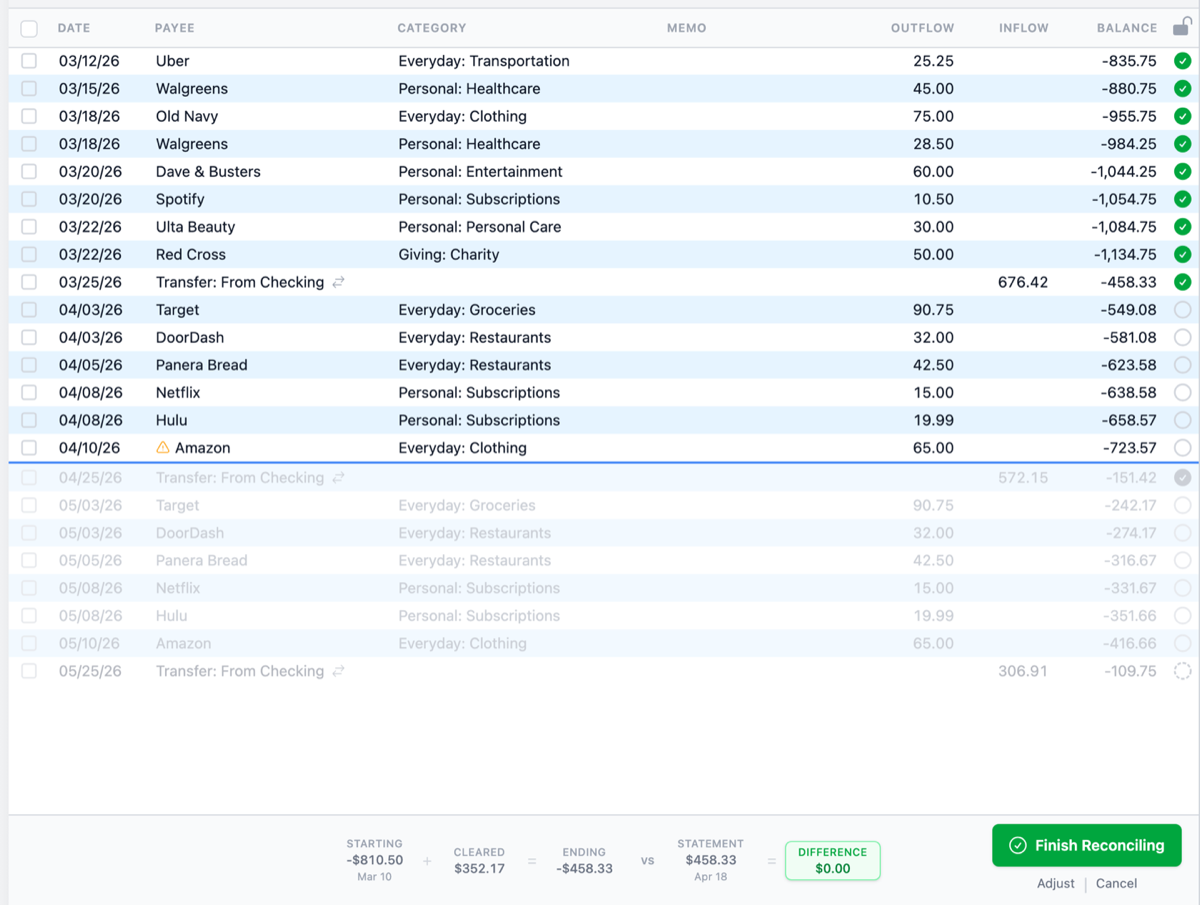The image size is (1200, 905).
Task: Click cleared circle on 05/10/26 Amazon row
Action: [1182, 644]
